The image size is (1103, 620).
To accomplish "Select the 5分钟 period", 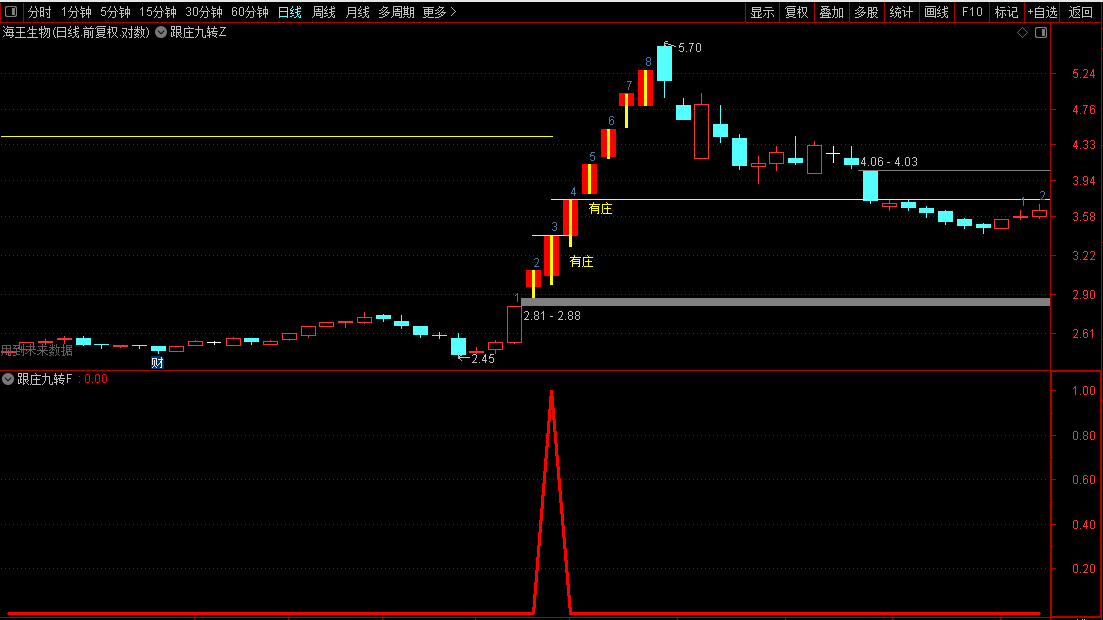I will click(115, 12).
